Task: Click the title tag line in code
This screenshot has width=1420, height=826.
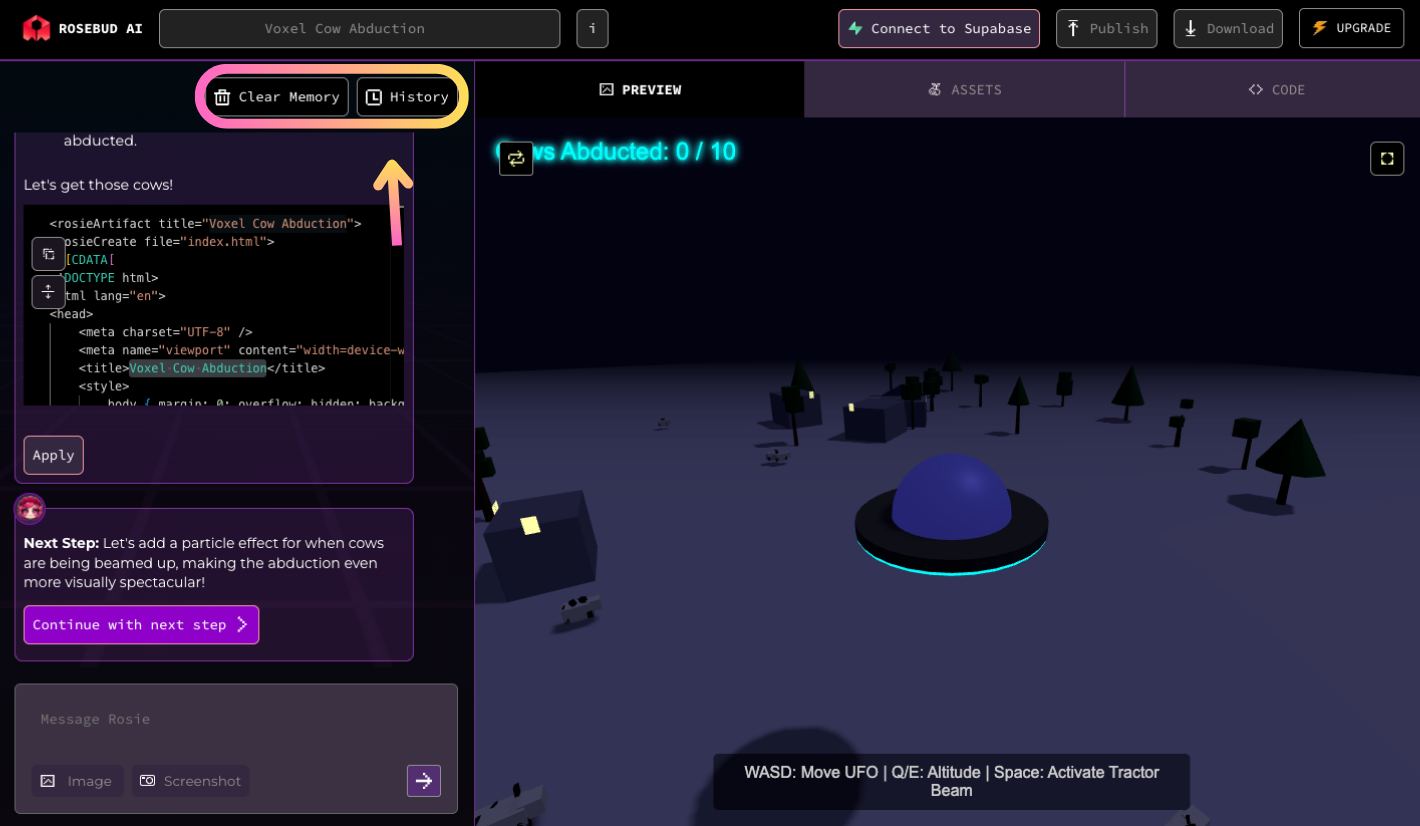Action: click(x=202, y=368)
